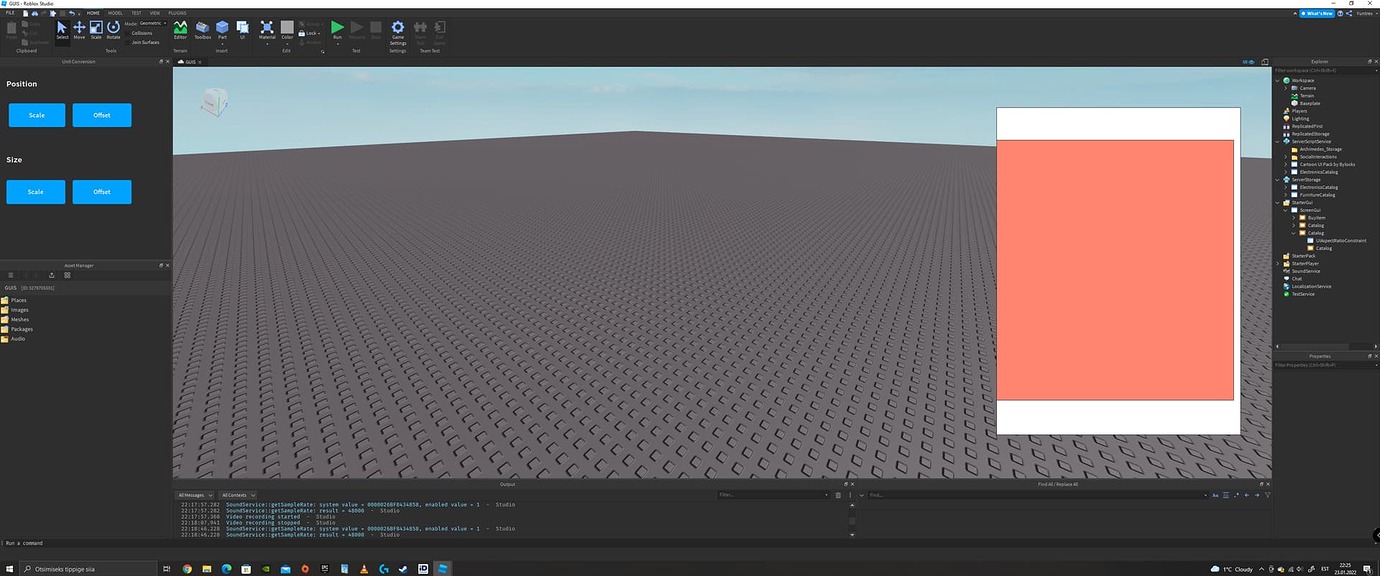Open the All Contexts filter dropdown
Viewport: 1380px width, 576px height.
pos(237,495)
